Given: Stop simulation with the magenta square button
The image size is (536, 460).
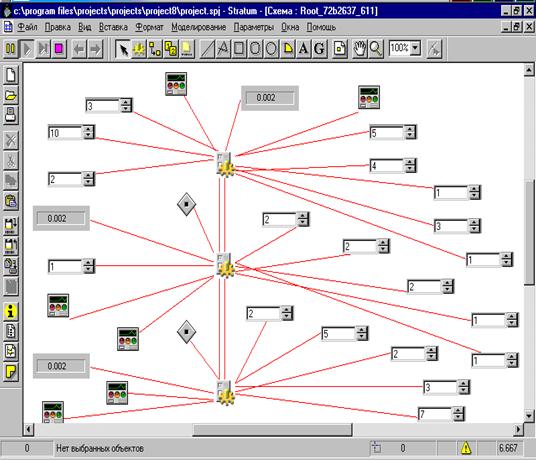Looking at the screenshot, I should (x=59, y=49).
